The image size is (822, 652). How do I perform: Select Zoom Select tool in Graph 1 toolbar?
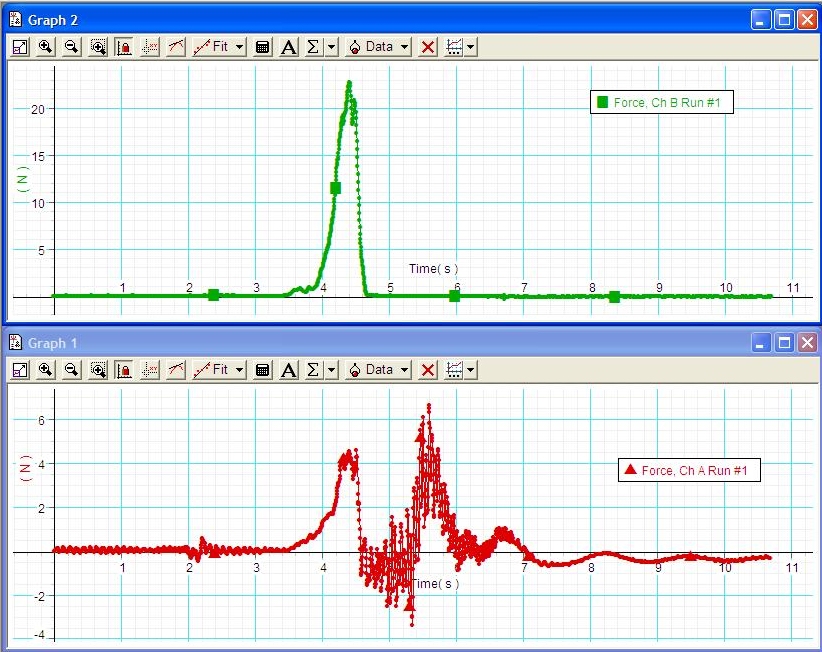click(x=98, y=370)
